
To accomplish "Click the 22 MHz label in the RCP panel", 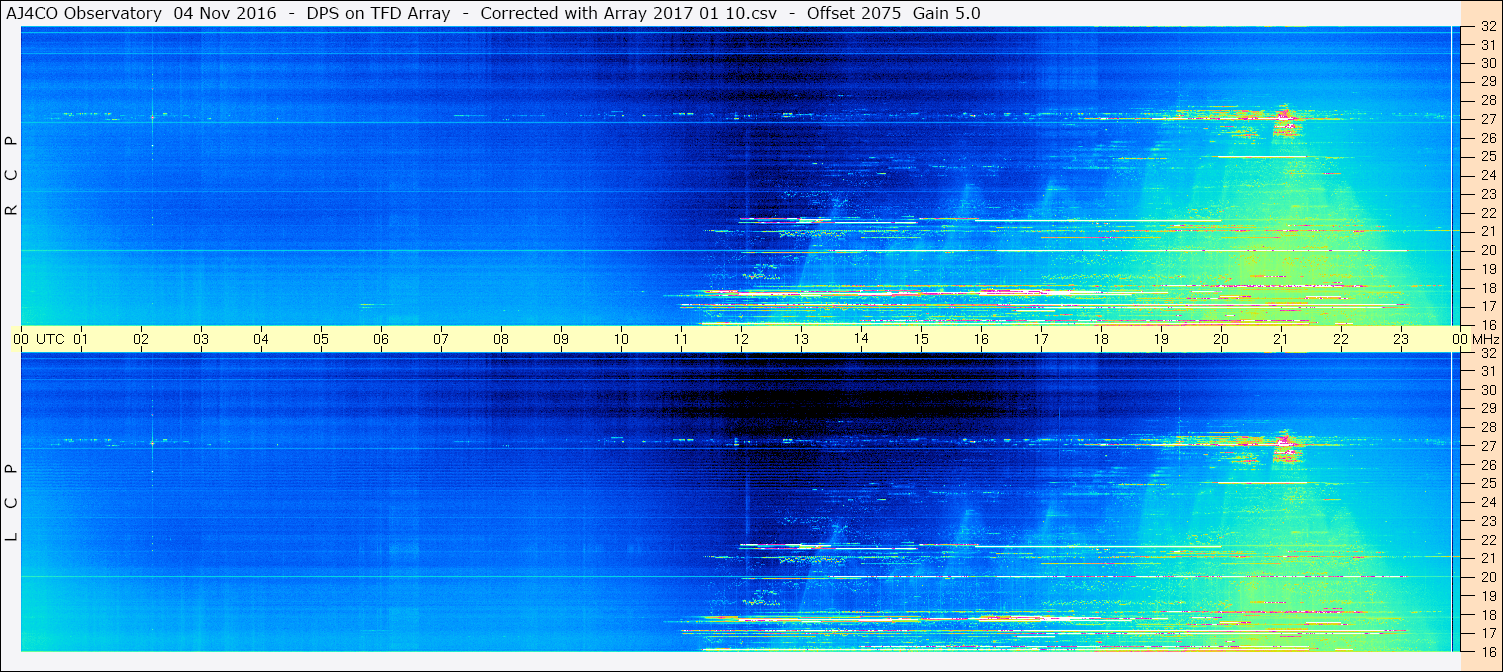I will pyautogui.click(x=1488, y=213).
